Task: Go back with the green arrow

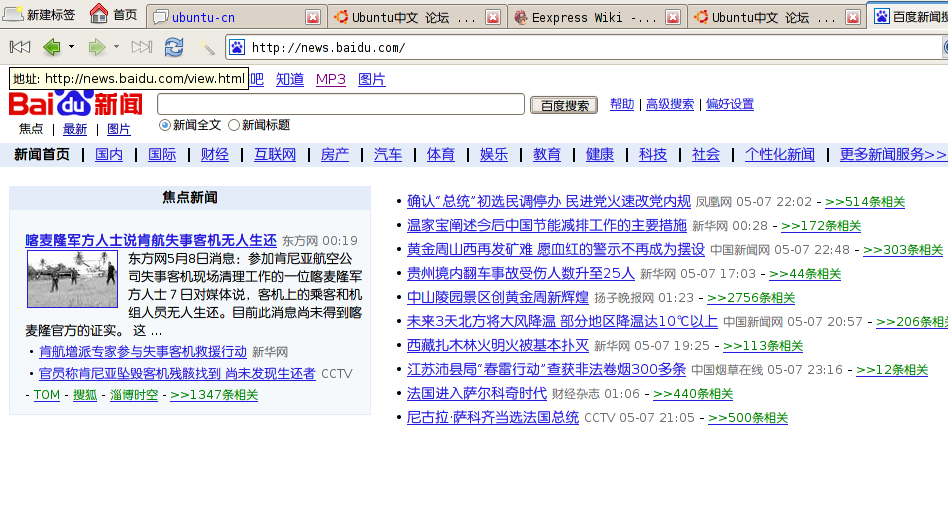Action: 52,47
